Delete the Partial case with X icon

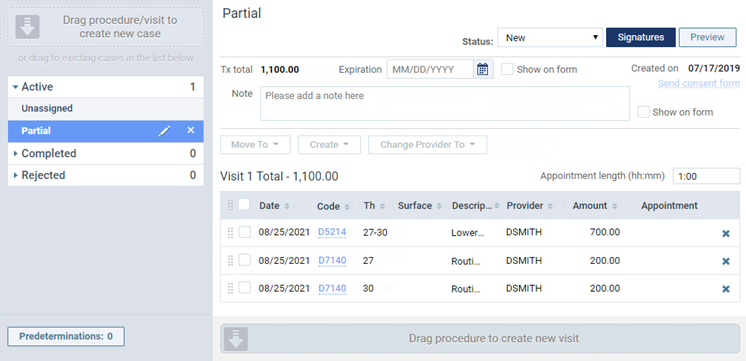[x=191, y=130]
